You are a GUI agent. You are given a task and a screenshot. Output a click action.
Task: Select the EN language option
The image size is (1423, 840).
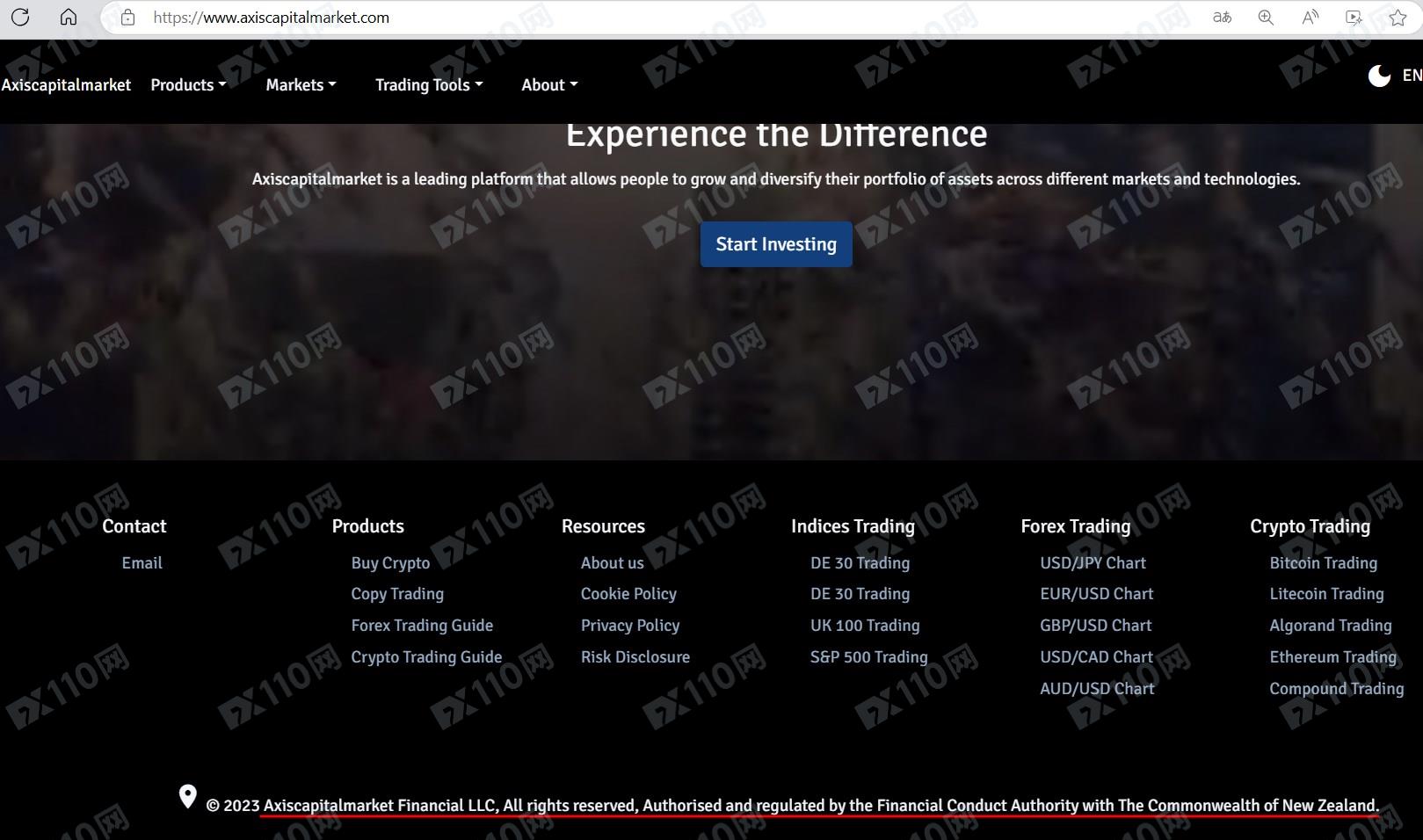point(1412,76)
